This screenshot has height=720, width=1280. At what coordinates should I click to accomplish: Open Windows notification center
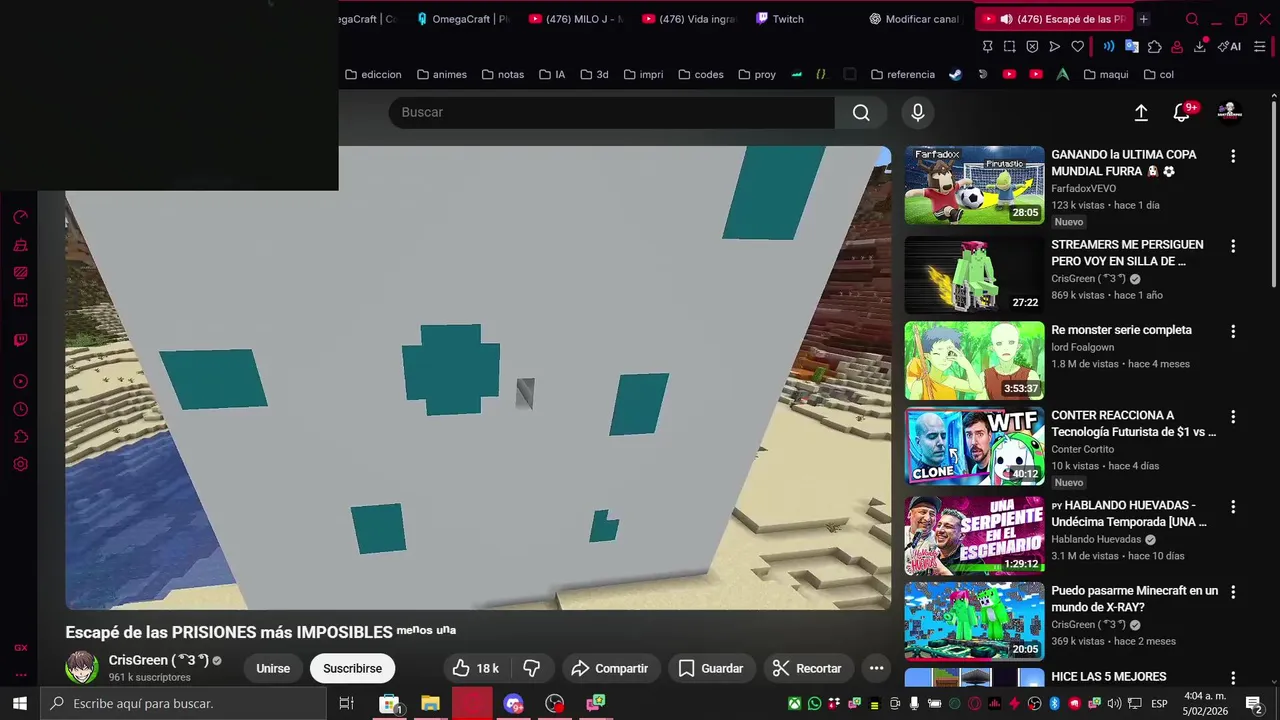[x=1253, y=703]
